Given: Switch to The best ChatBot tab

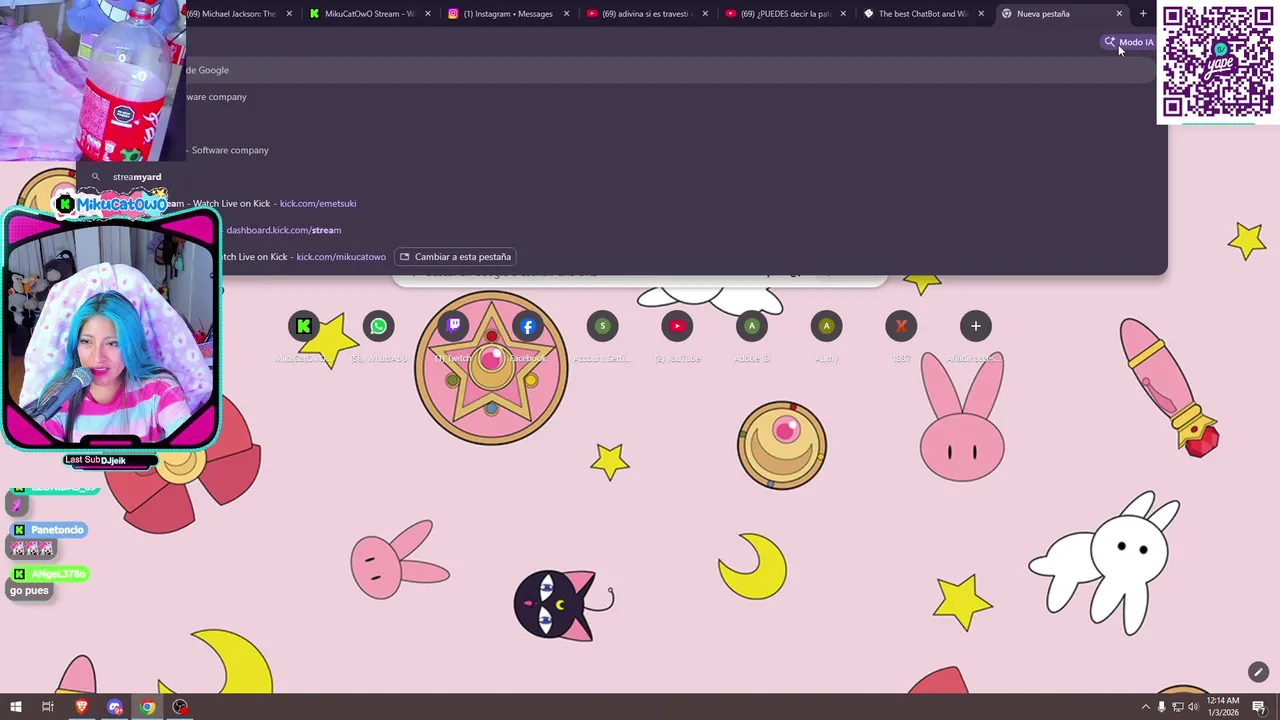Looking at the screenshot, I should (x=923, y=14).
